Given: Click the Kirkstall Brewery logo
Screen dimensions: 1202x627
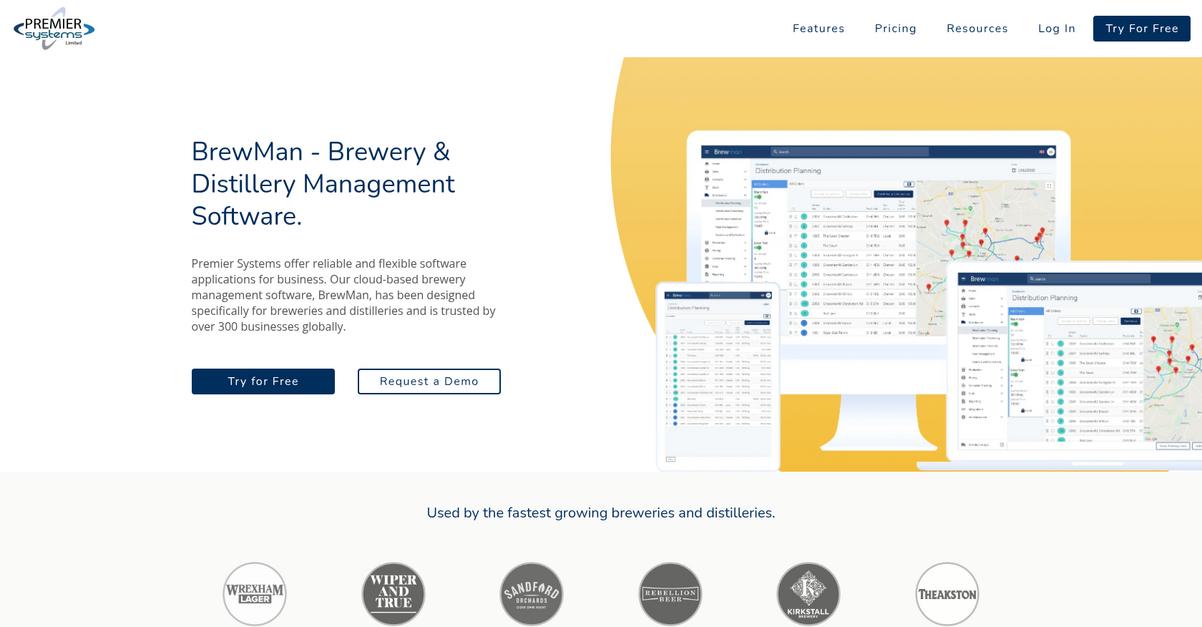Looking at the screenshot, I should (808, 594).
